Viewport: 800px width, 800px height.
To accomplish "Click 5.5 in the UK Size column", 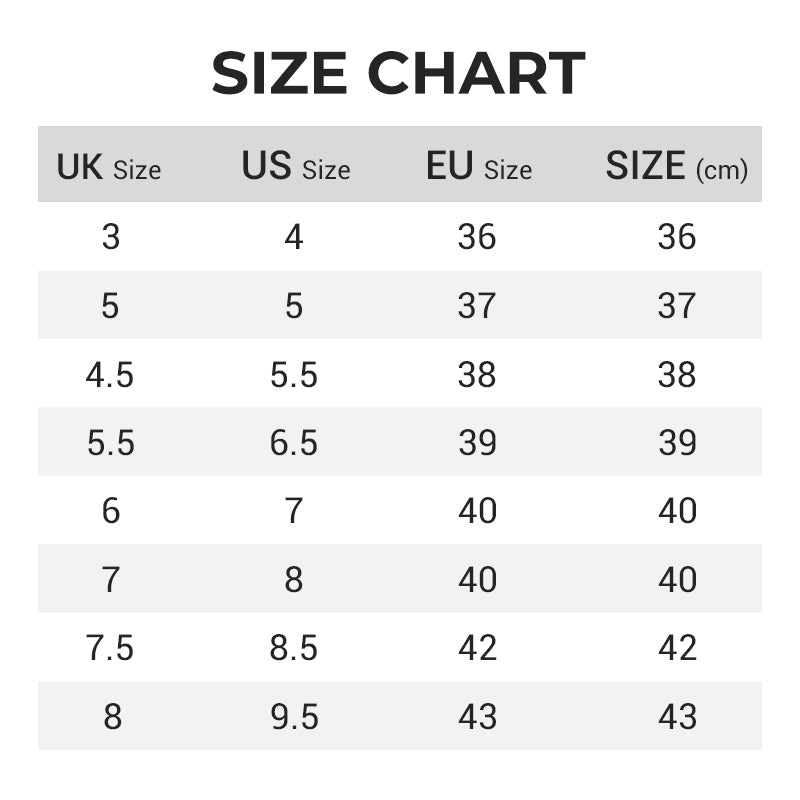I will pyautogui.click(x=110, y=443).
